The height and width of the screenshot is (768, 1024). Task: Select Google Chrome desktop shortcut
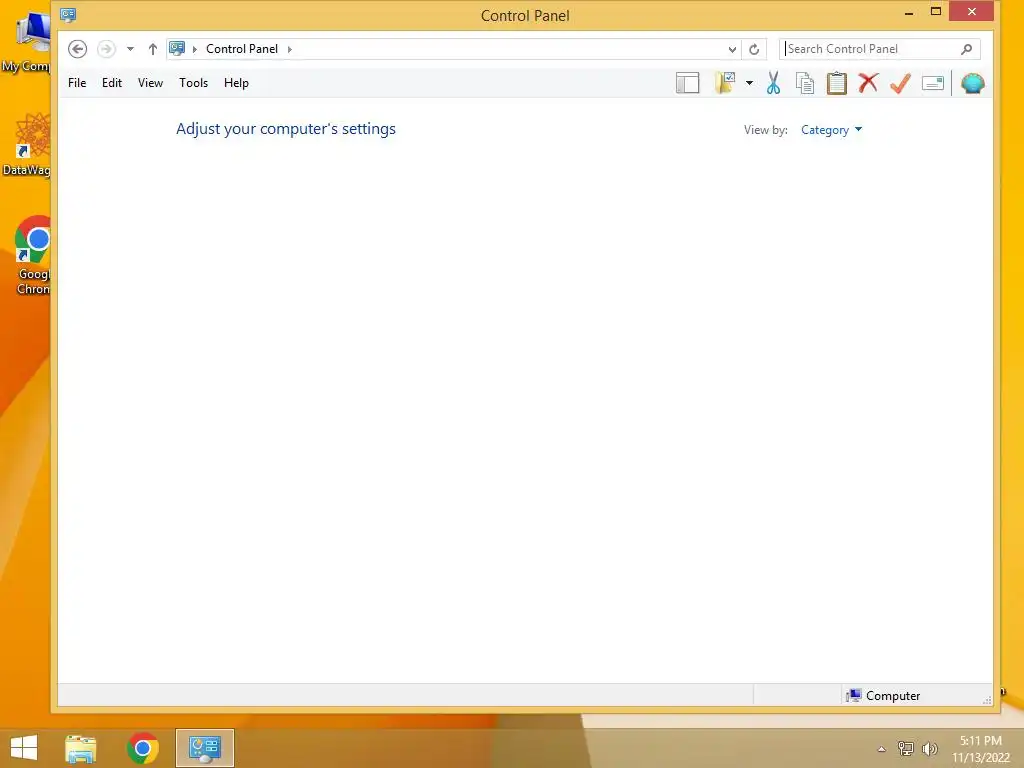31,256
